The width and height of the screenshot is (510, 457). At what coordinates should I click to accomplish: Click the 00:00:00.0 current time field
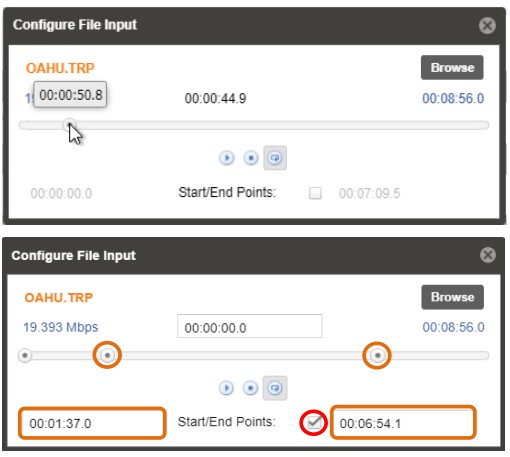coord(249,326)
